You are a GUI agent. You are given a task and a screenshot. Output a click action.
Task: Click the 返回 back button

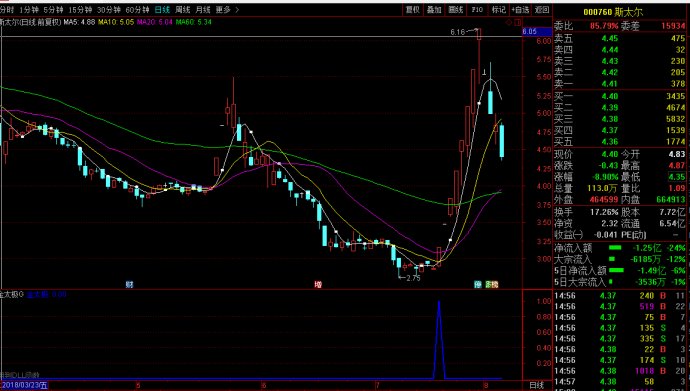click(542, 10)
